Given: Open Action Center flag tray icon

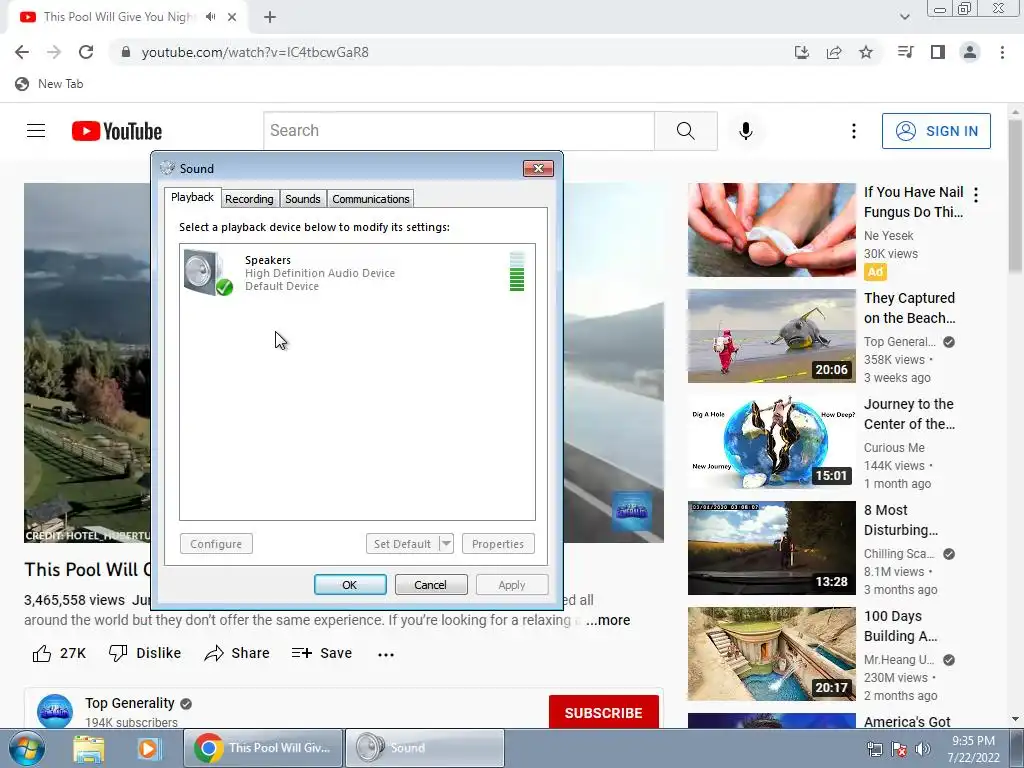Looking at the screenshot, I should pos(899,749).
